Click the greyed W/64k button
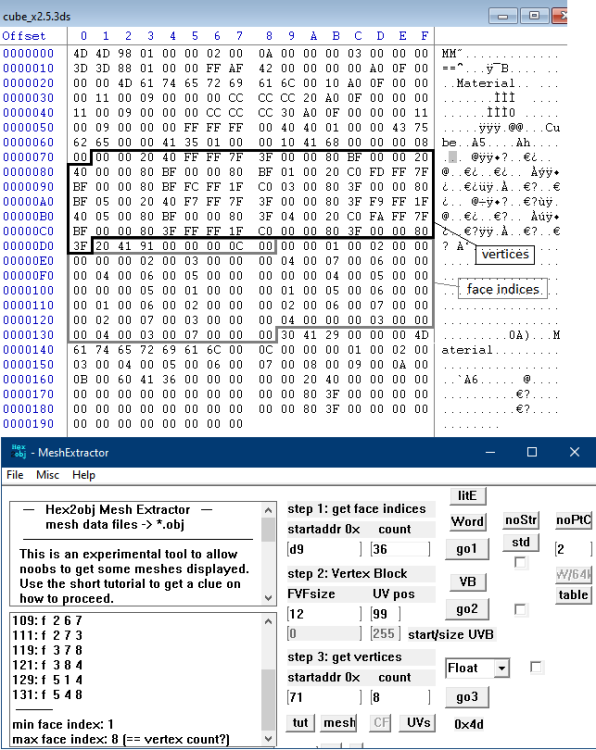The width and height of the screenshot is (596, 750). tap(574, 574)
